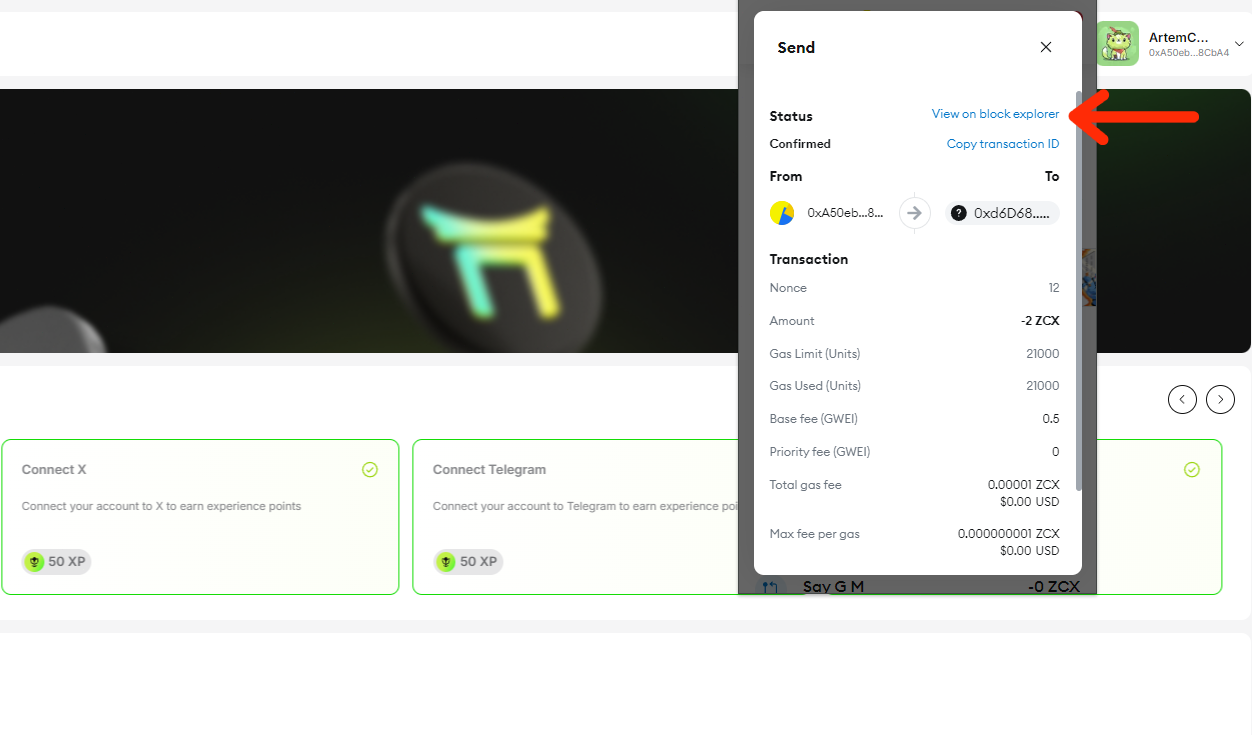This screenshot has height=735, width=1252.
Task: Go to the next carousel slide
Action: click(x=1220, y=400)
